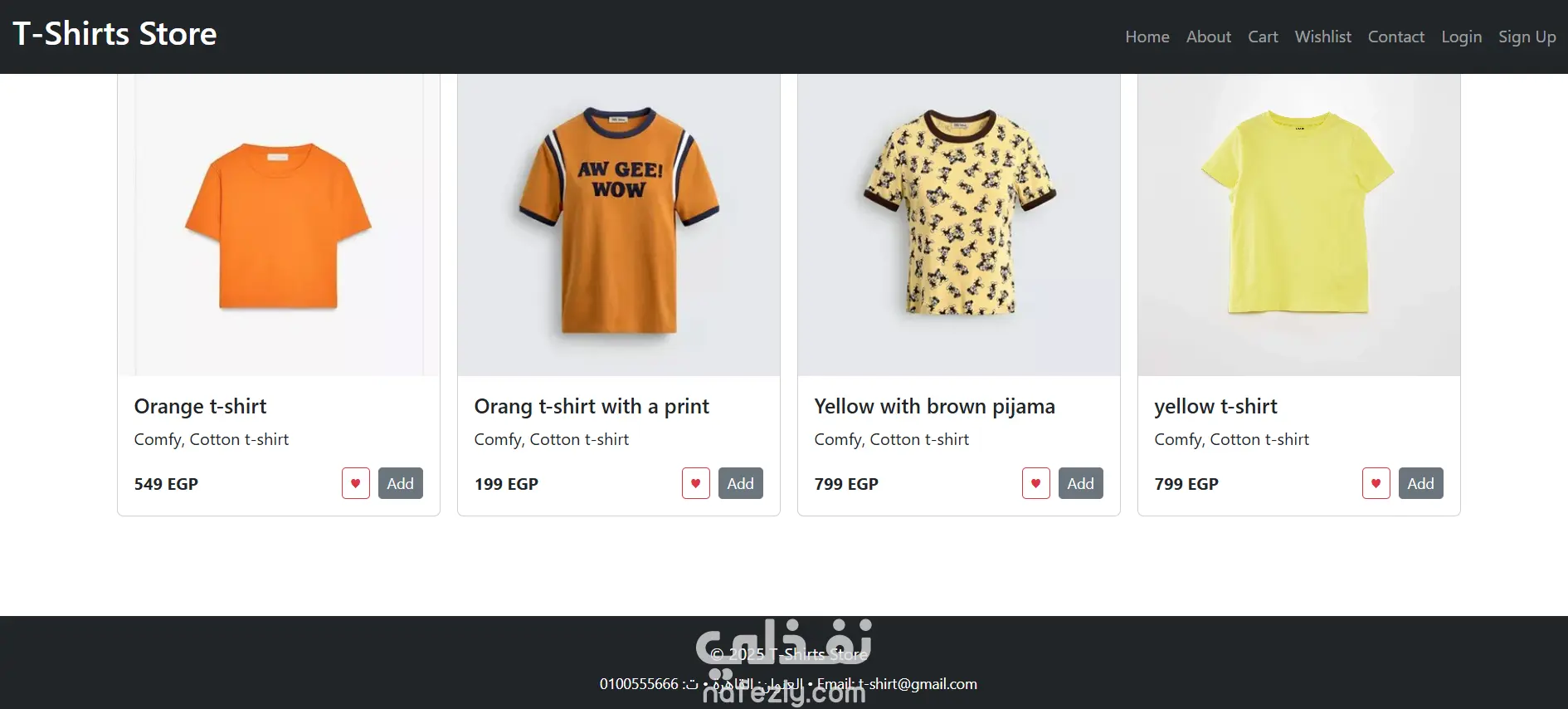Viewport: 1568px width, 709px height.
Task: Wishlist the yellow t-shirt via heart icon
Action: 1376,483
